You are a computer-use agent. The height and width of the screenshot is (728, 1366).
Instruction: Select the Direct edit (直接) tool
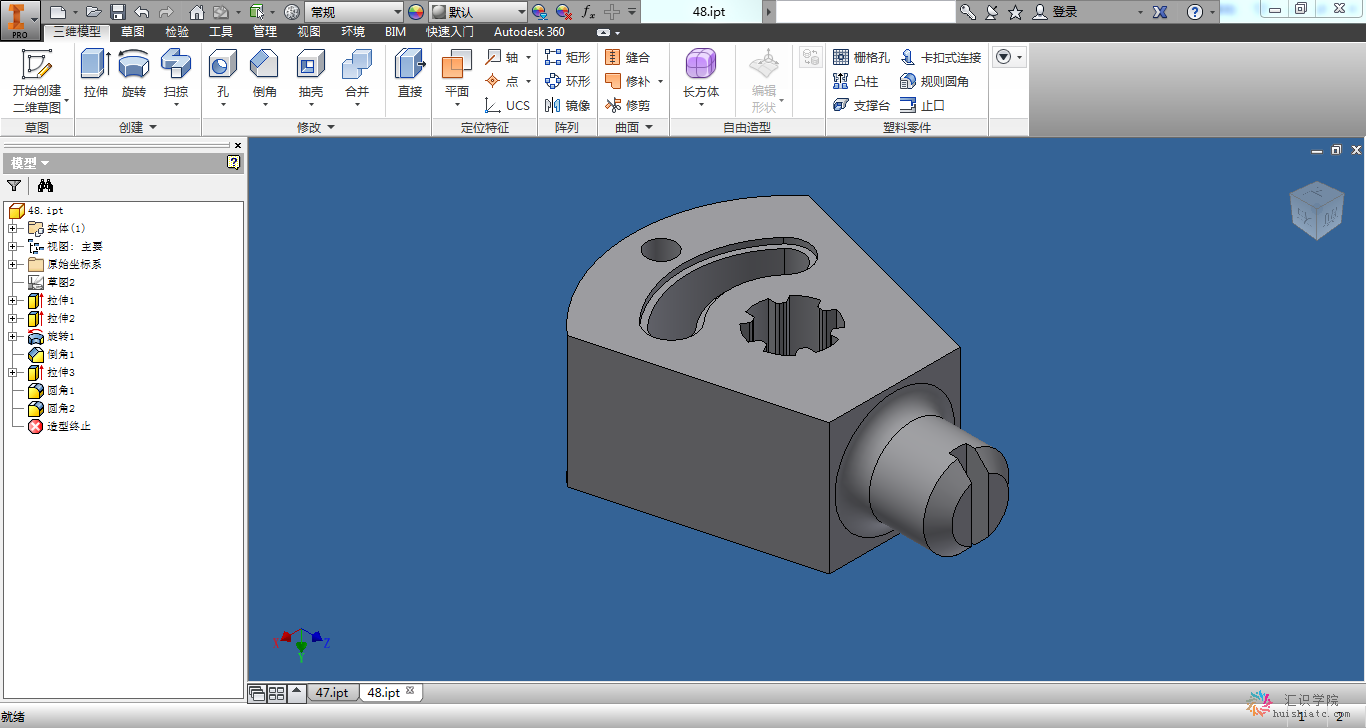pos(410,74)
